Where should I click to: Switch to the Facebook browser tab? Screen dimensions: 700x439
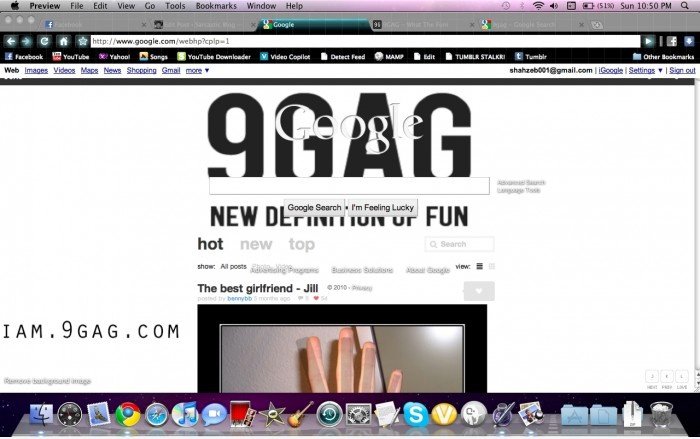[95, 25]
